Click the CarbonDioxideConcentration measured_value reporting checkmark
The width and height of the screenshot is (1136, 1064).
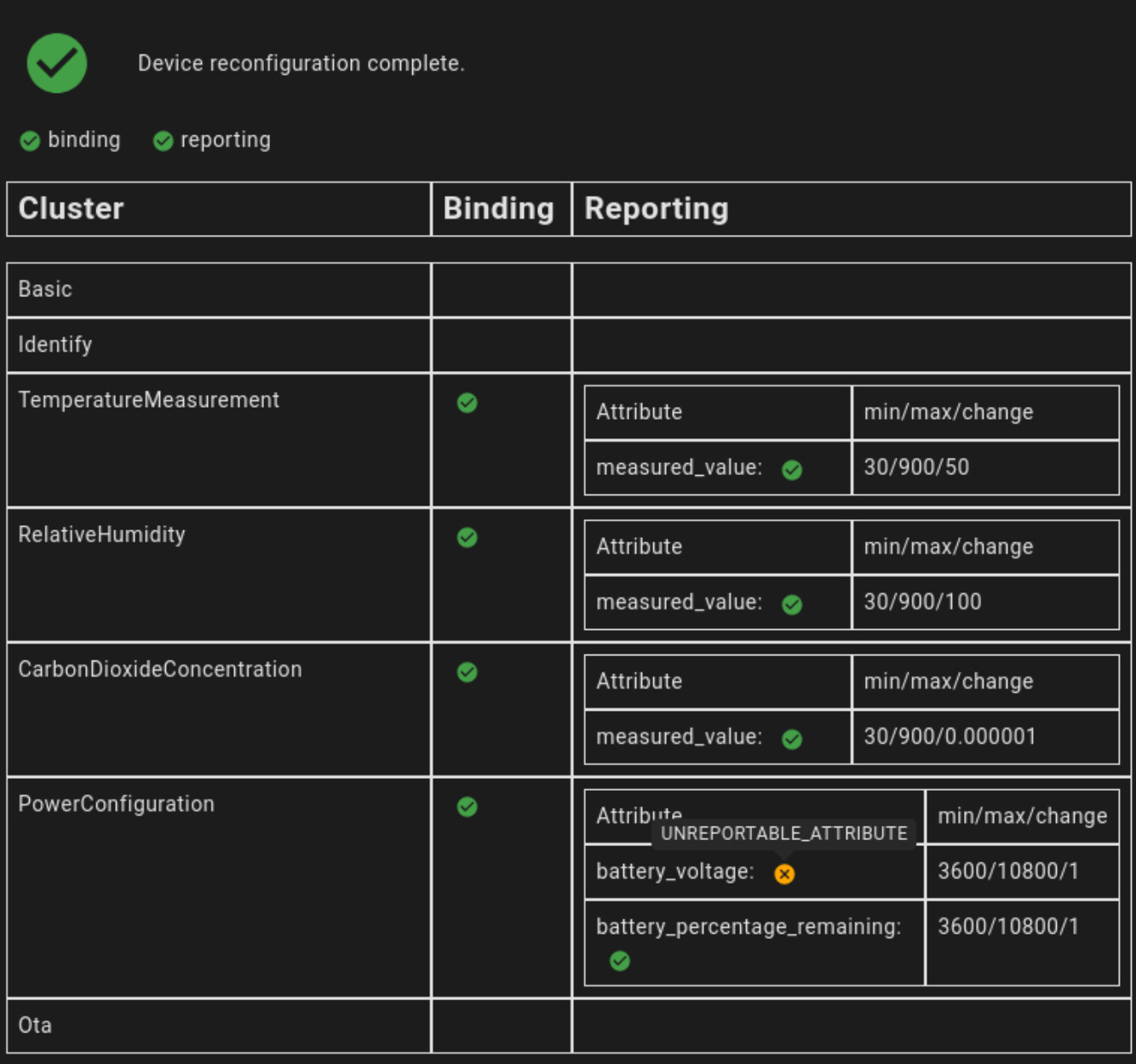(x=792, y=739)
